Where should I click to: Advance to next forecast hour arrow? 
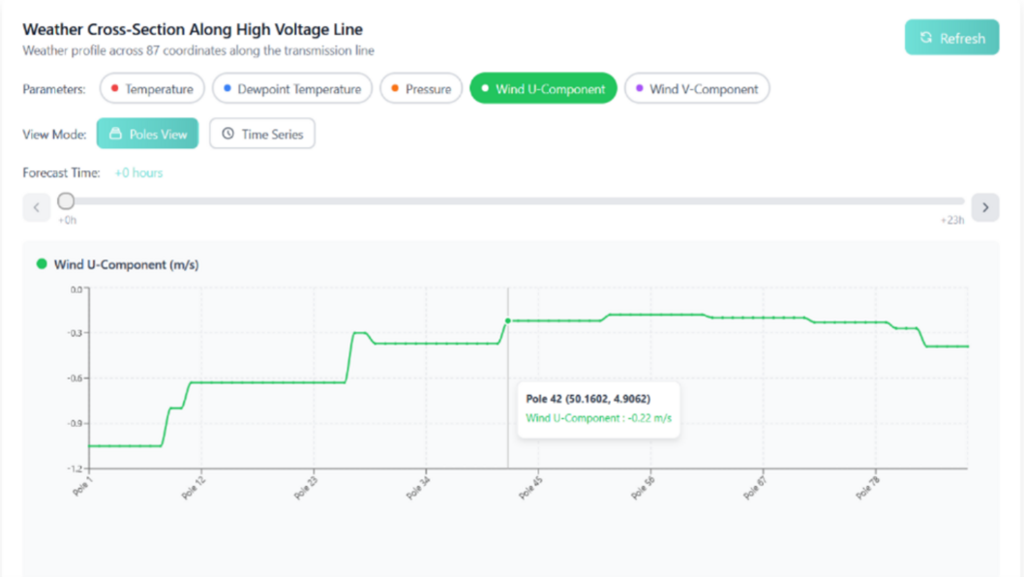(x=985, y=207)
